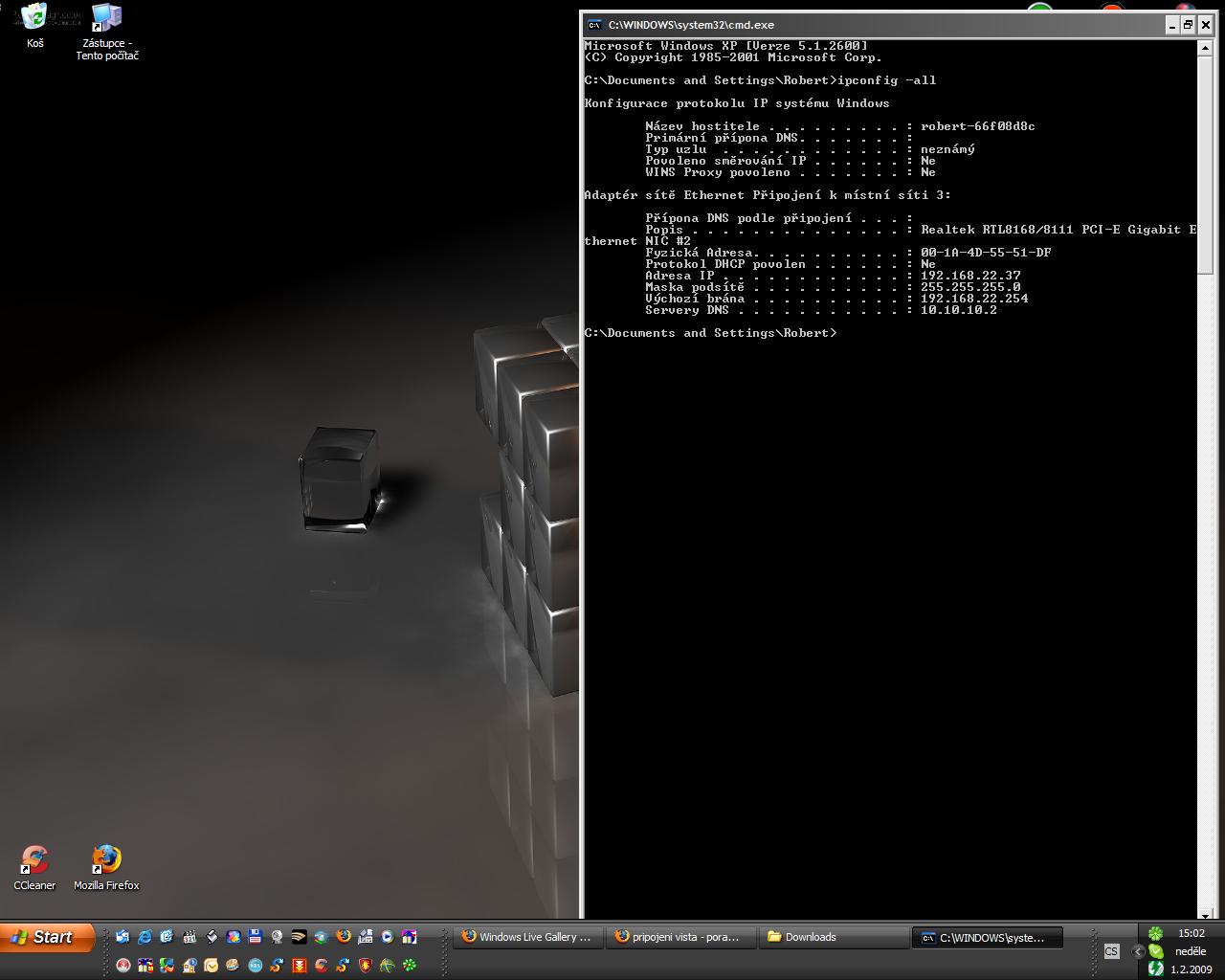The width and height of the screenshot is (1225, 980).
Task: Expand the hidden system tray icons arrow
Action: [x=1138, y=951]
